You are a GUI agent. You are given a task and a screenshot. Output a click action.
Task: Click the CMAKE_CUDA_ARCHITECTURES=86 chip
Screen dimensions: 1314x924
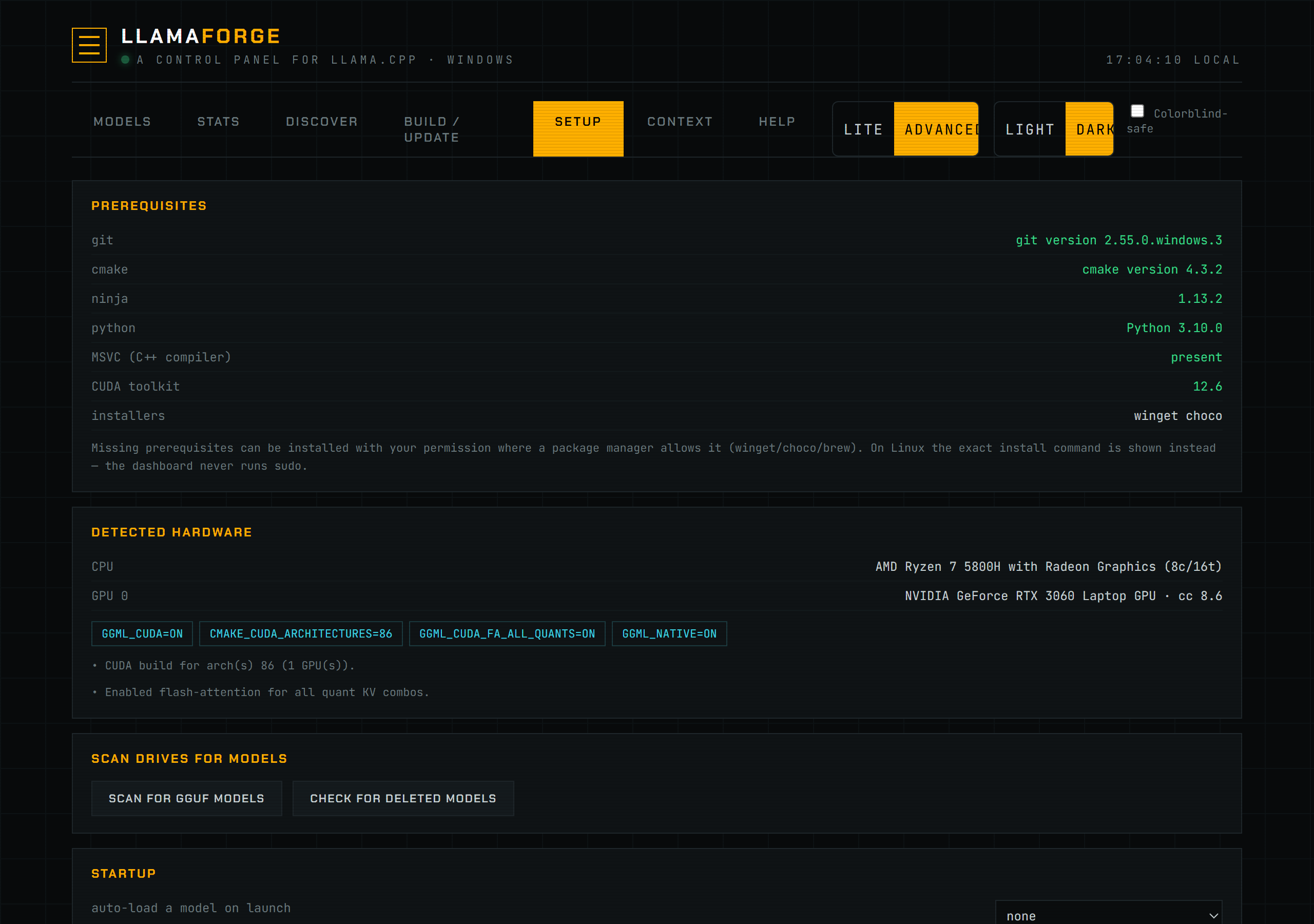click(x=301, y=634)
